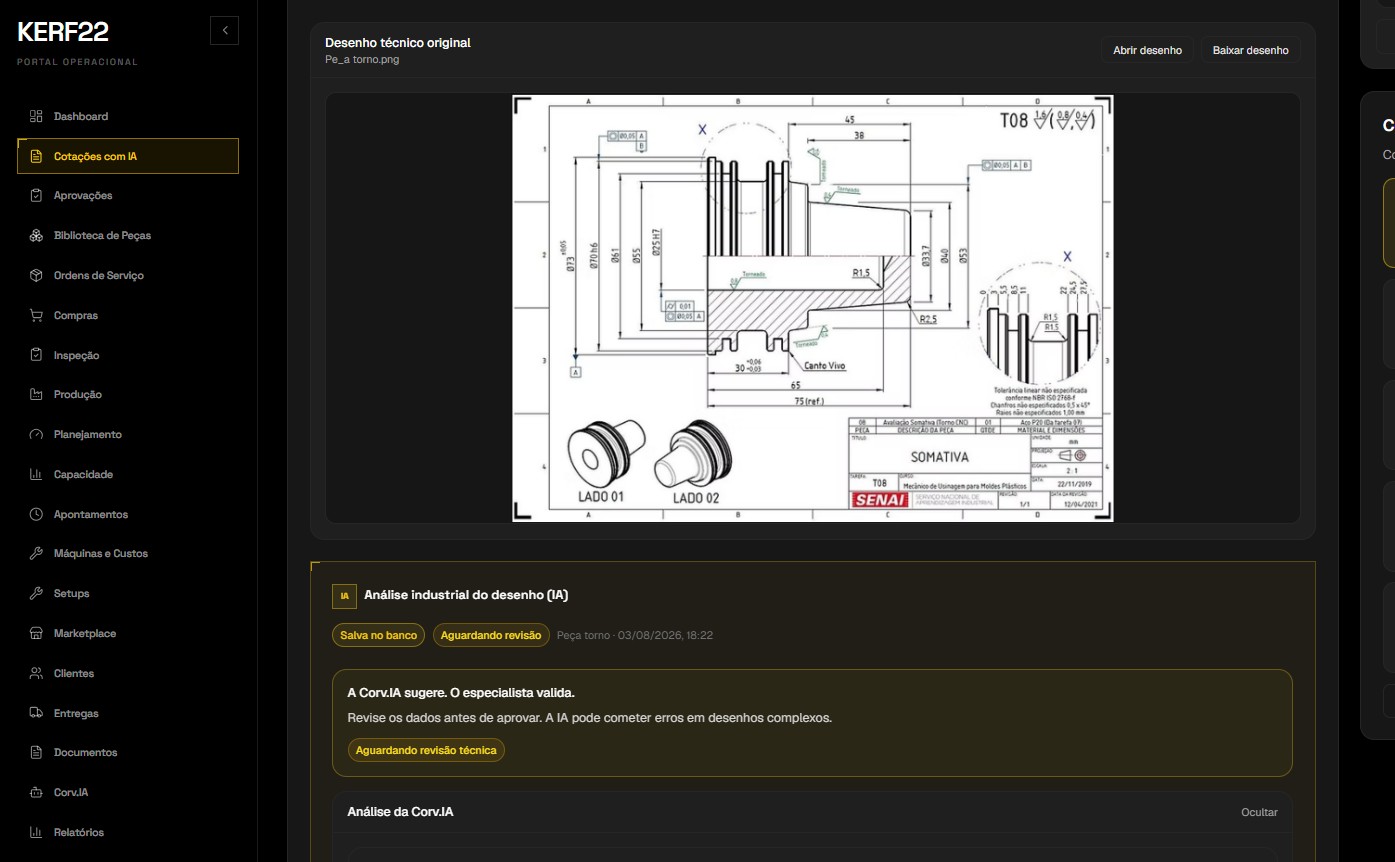The width and height of the screenshot is (1395, 862).
Task: Click the Aguardando revisão status badge
Action: coord(491,635)
